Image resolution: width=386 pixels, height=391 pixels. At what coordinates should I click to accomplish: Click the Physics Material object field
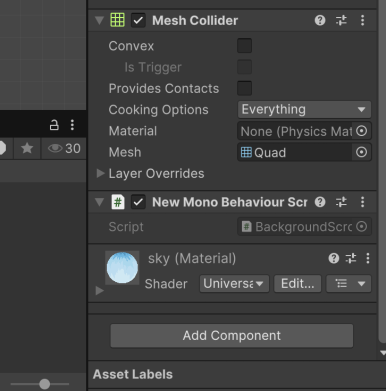click(295, 131)
